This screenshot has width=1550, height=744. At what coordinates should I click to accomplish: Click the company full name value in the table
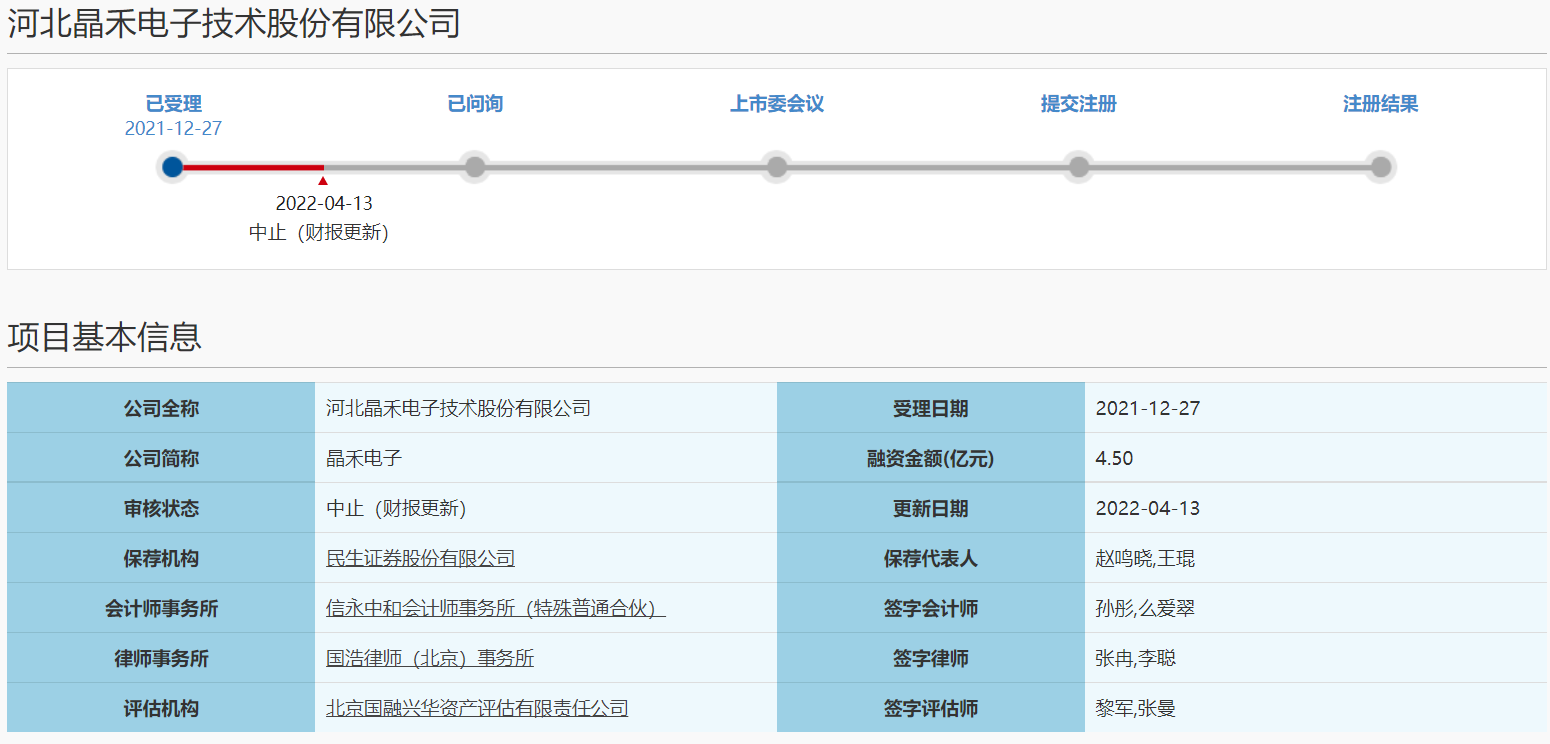[x=458, y=408]
